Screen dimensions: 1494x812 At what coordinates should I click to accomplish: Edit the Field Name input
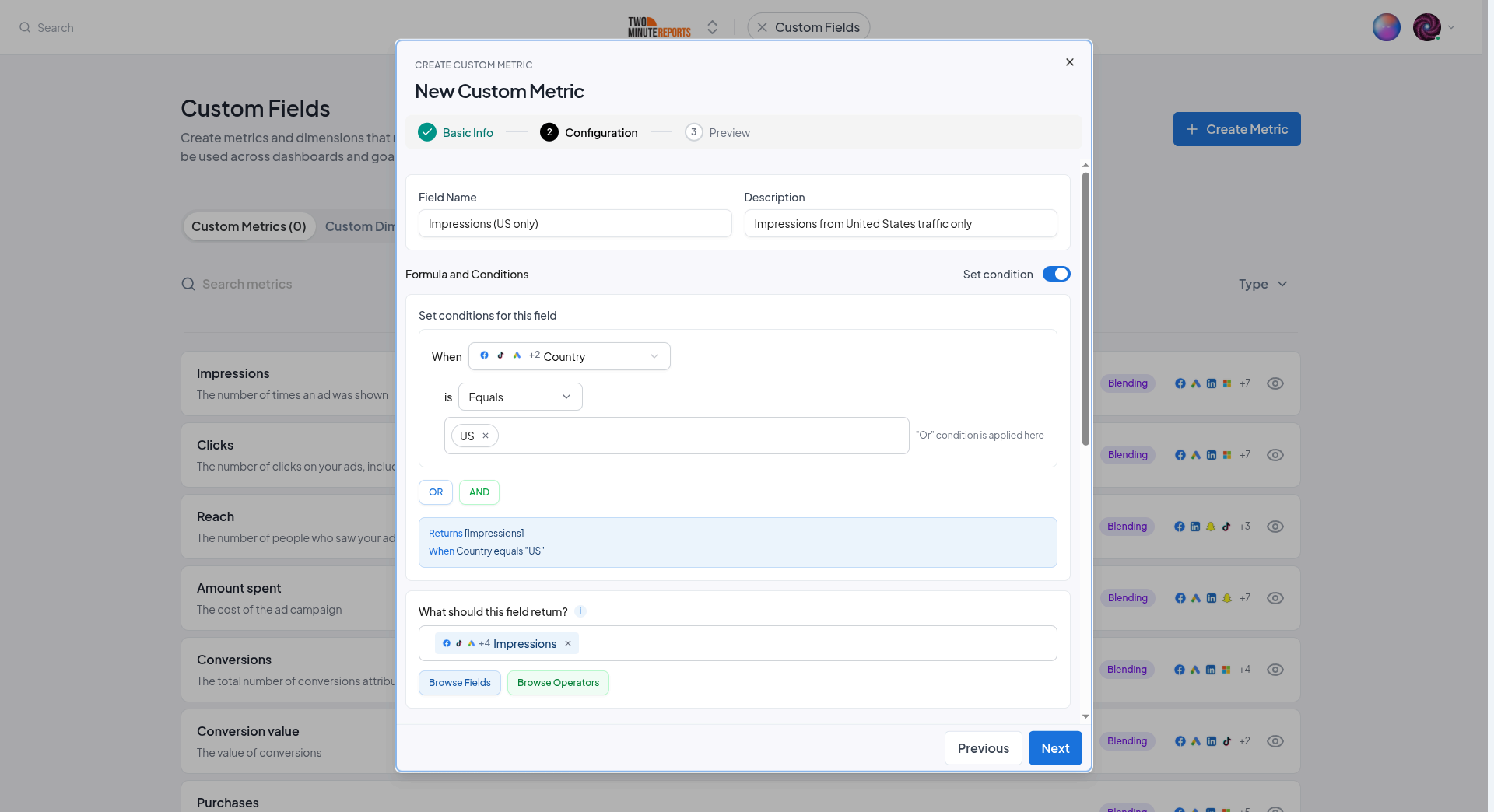tap(575, 223)
